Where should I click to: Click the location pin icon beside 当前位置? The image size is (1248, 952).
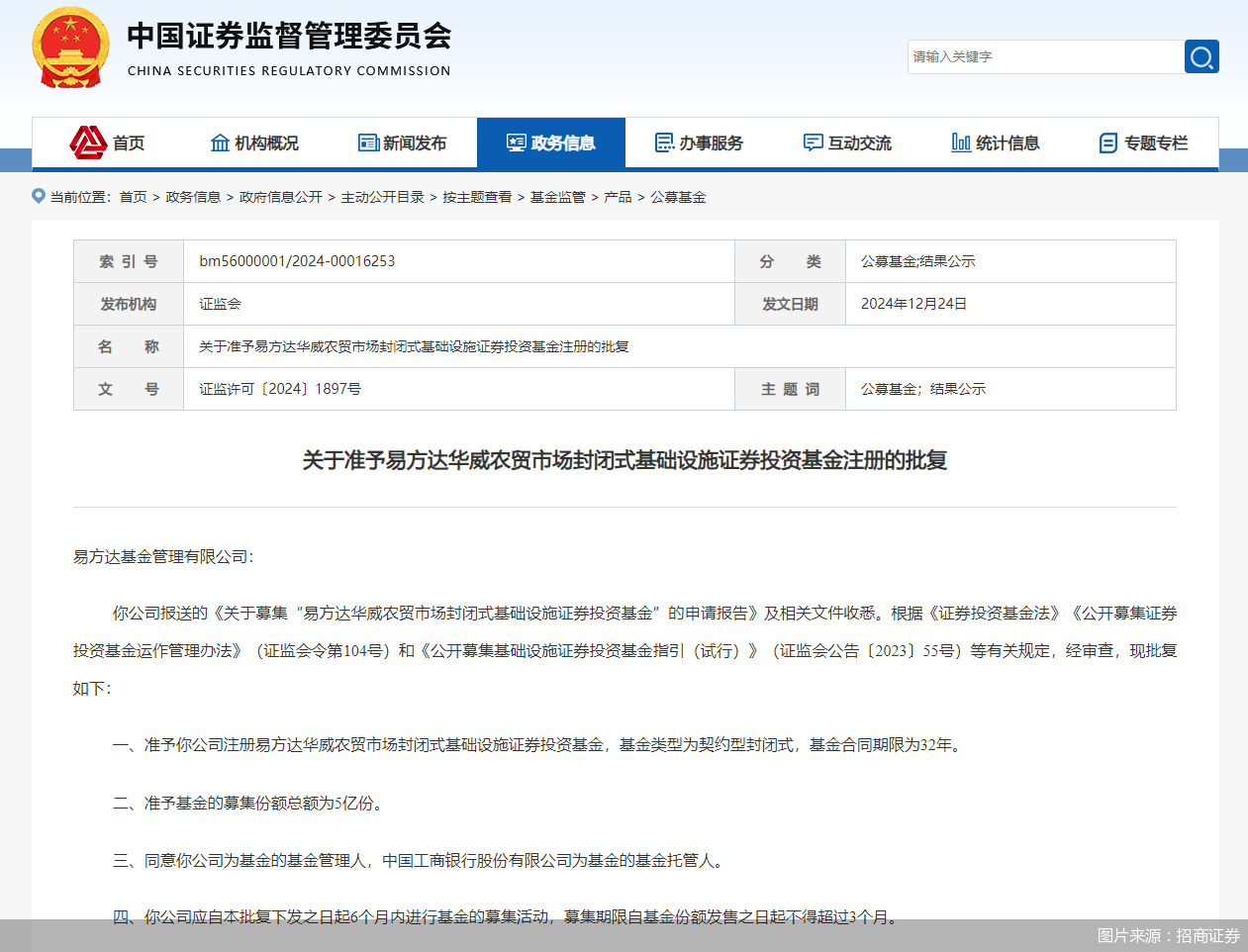tap(37, 196)
